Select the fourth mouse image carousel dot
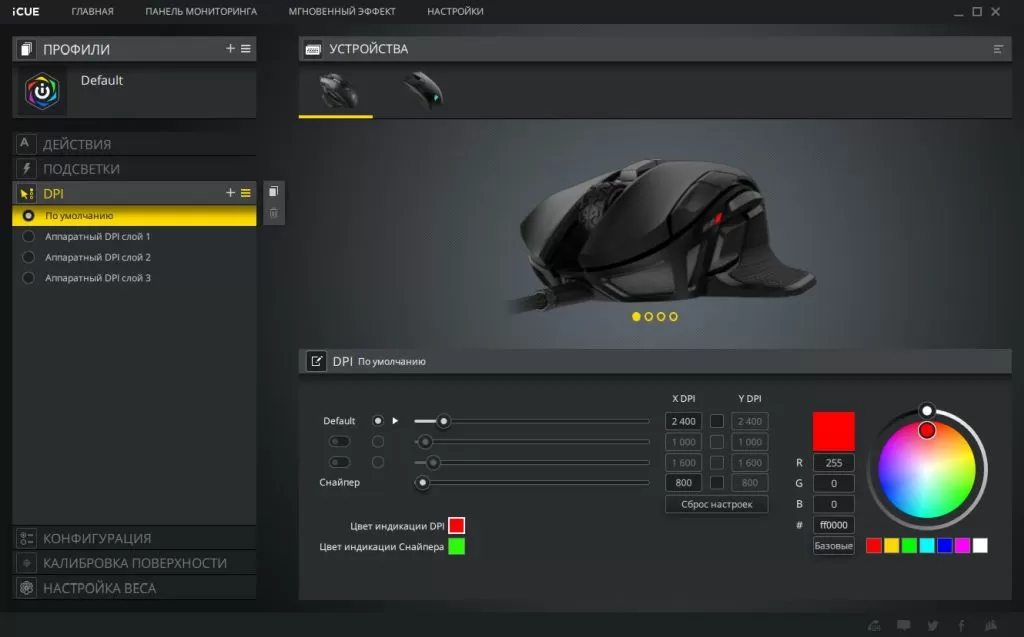 click(x=673, y=316)
